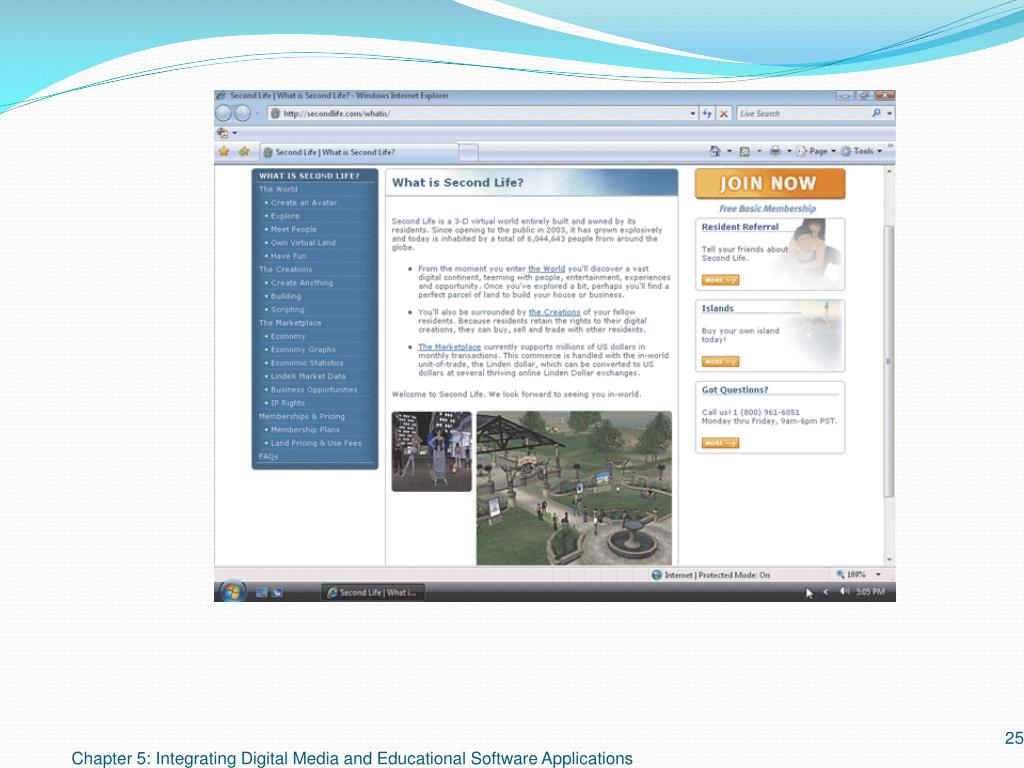Open the Tools menu

(x=861, y=151)
